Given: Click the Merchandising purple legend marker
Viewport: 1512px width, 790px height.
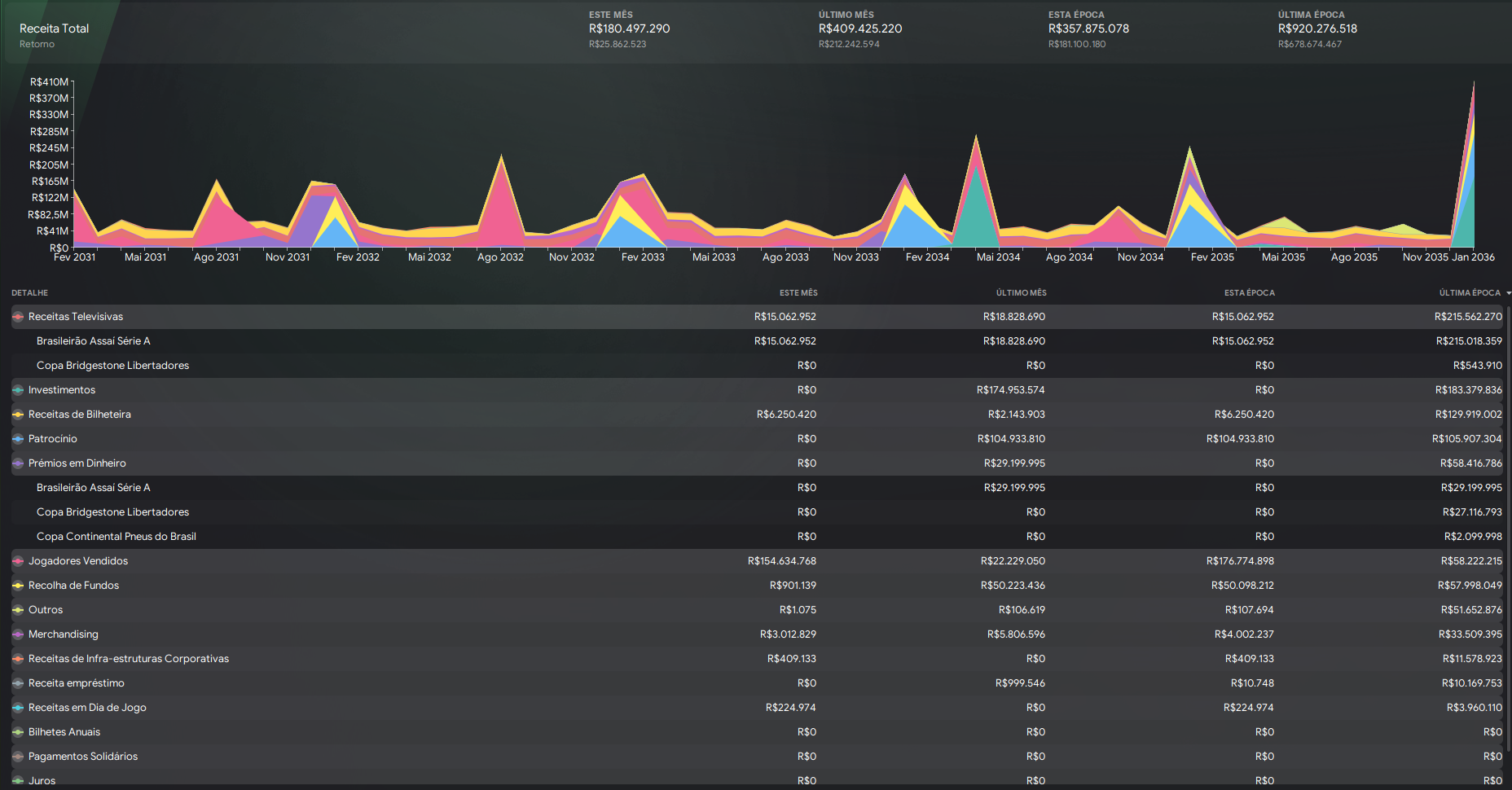Looking at the screenshot, I should tap(18, 634).
